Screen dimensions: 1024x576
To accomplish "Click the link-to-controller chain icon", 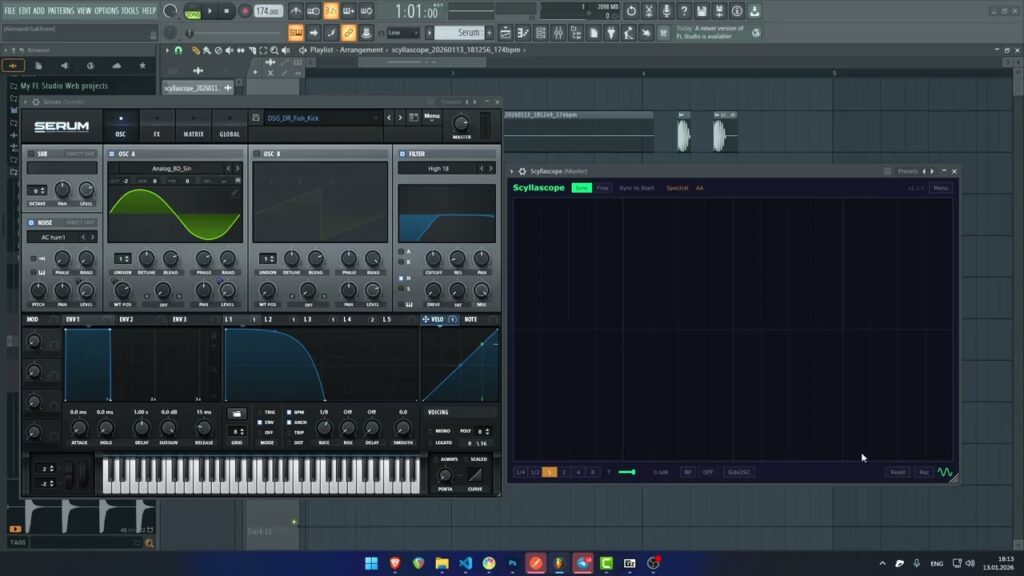I will 348,33.
